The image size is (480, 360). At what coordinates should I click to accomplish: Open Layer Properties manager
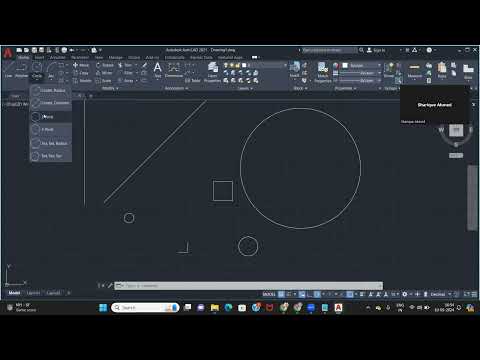[212, 72]
